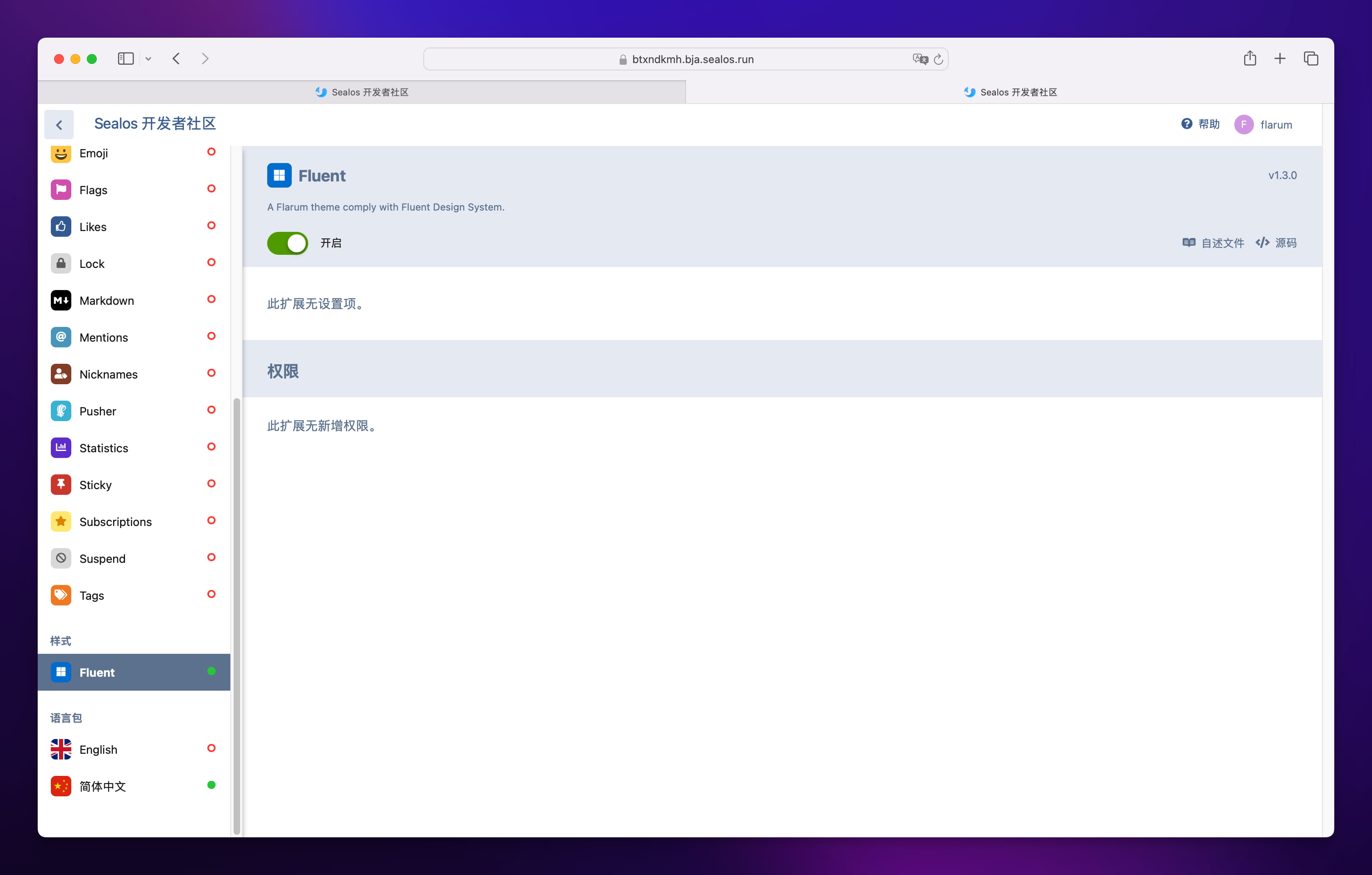Click the Tags extension icon
Image resolution: width=1372 pixels, height=875 pixels.
61,595
